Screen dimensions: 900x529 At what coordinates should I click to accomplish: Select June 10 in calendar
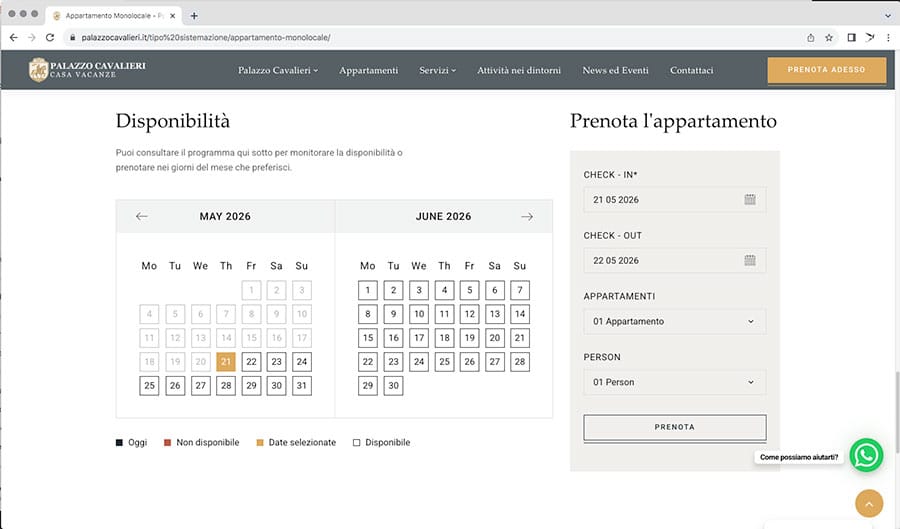[419, 314]
